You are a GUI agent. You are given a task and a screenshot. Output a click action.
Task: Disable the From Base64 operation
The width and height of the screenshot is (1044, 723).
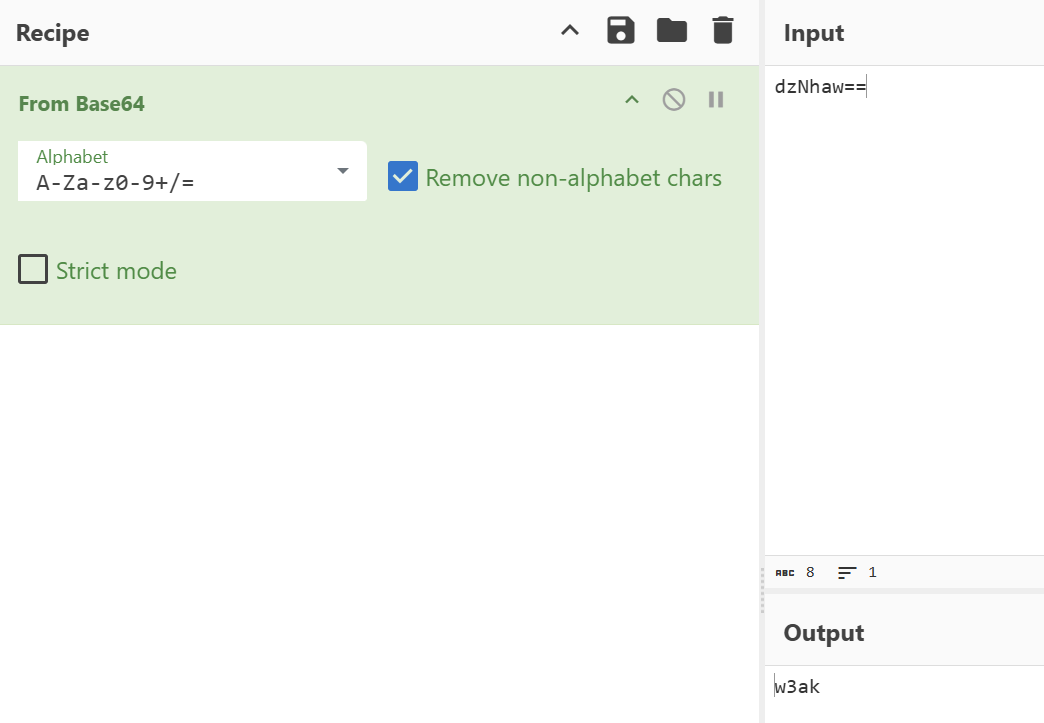click(674, 100)
